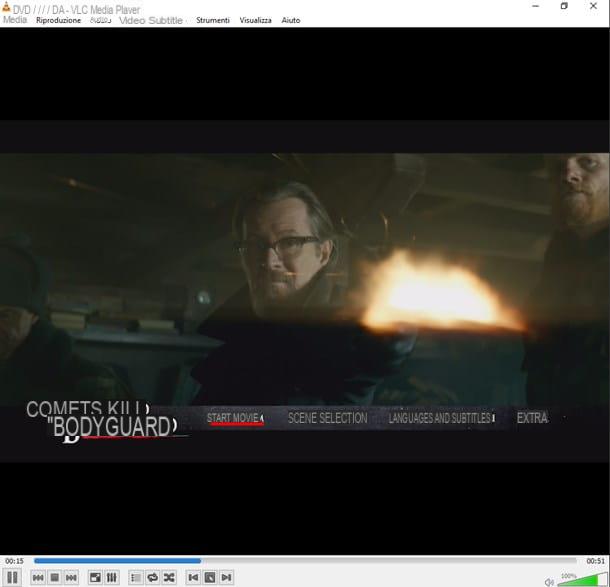The height and width of the screenshot is (587, 610).
Task: Open LANGUAGES AND SUBTITLES in DVD menu
Action: pyautogui.click(x=442, y=418)
